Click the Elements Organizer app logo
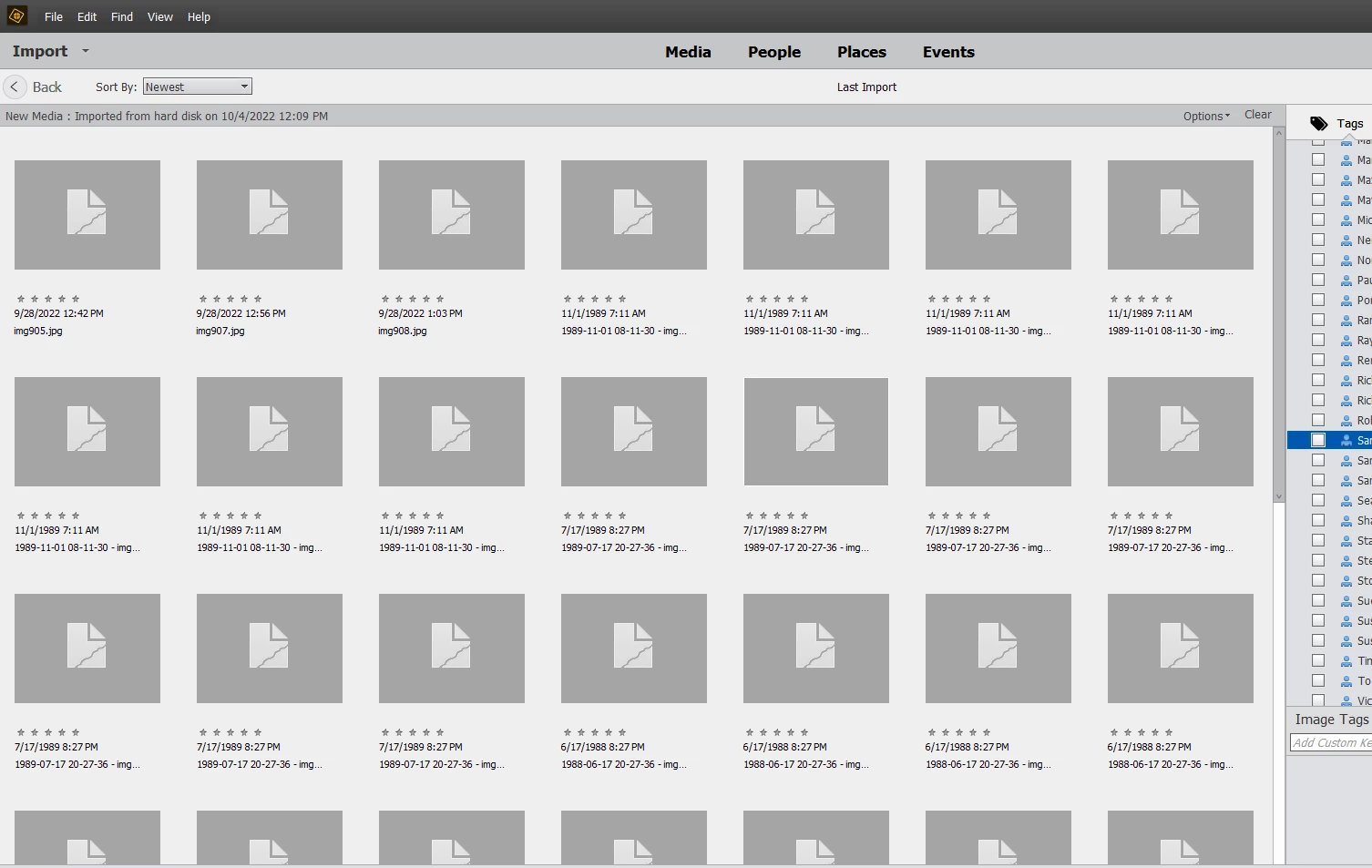 pyautogui.click(x=16, y=15)
